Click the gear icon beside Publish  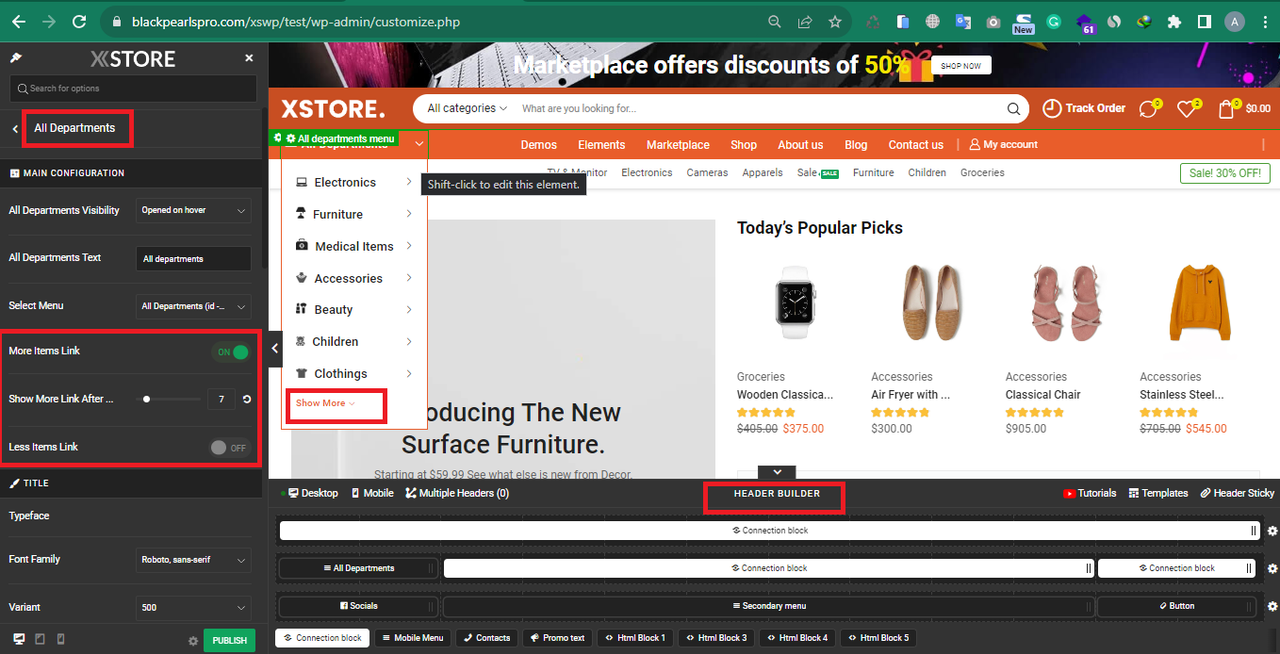(x=193, y=641)
